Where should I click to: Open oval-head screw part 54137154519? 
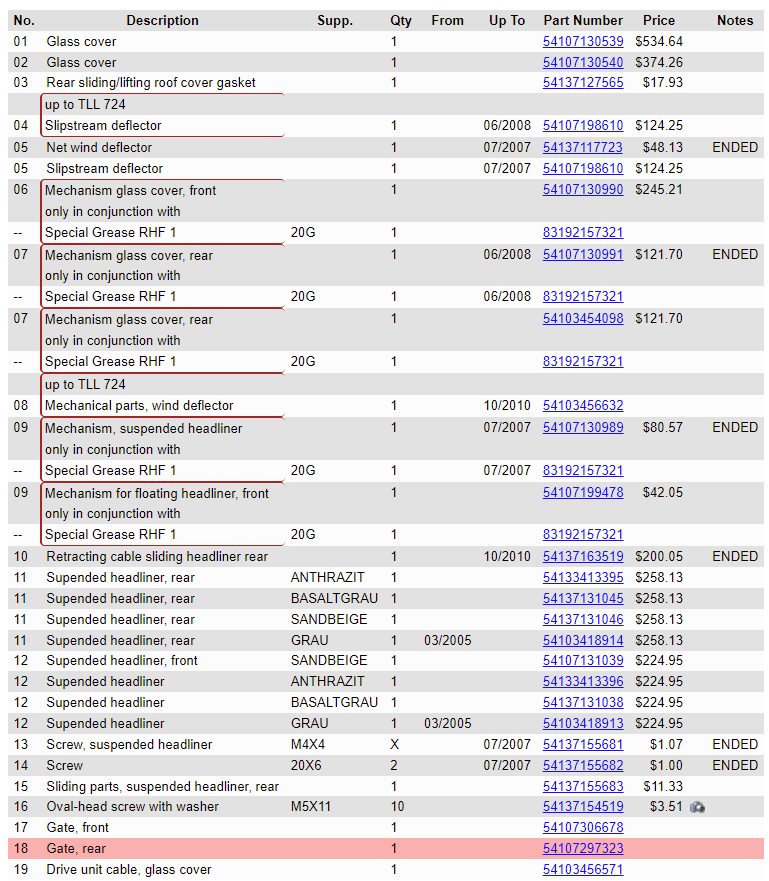click(583, 807)
